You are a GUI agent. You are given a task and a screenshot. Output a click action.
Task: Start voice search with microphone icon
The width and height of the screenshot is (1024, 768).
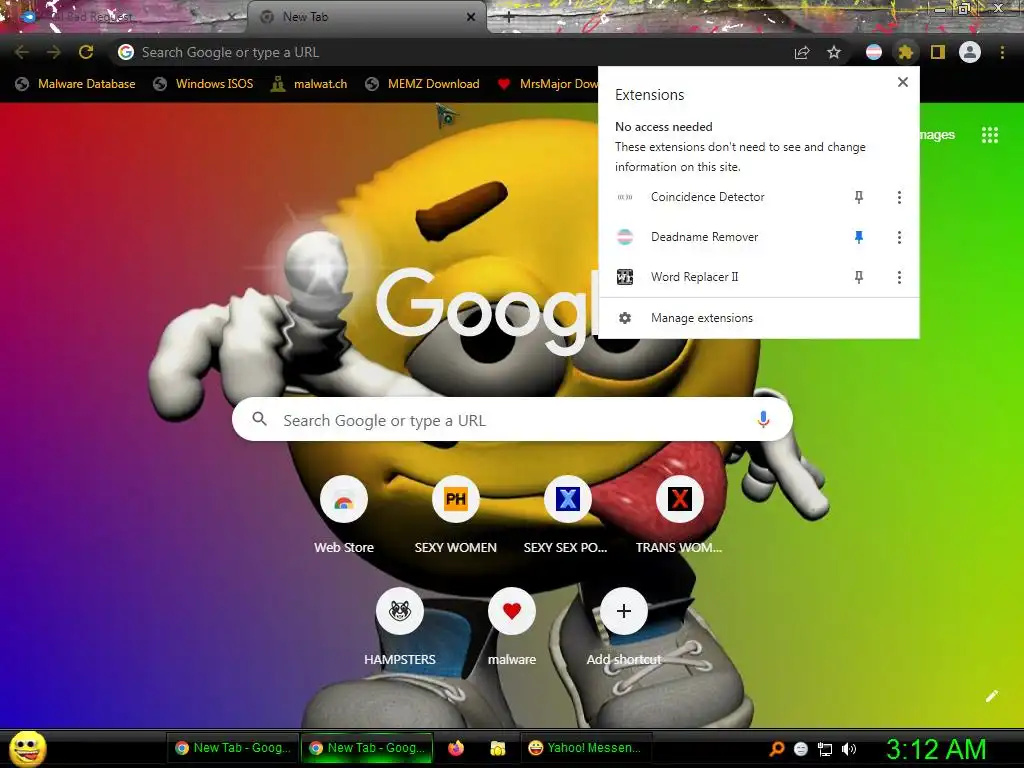click(x=763, y=420)
